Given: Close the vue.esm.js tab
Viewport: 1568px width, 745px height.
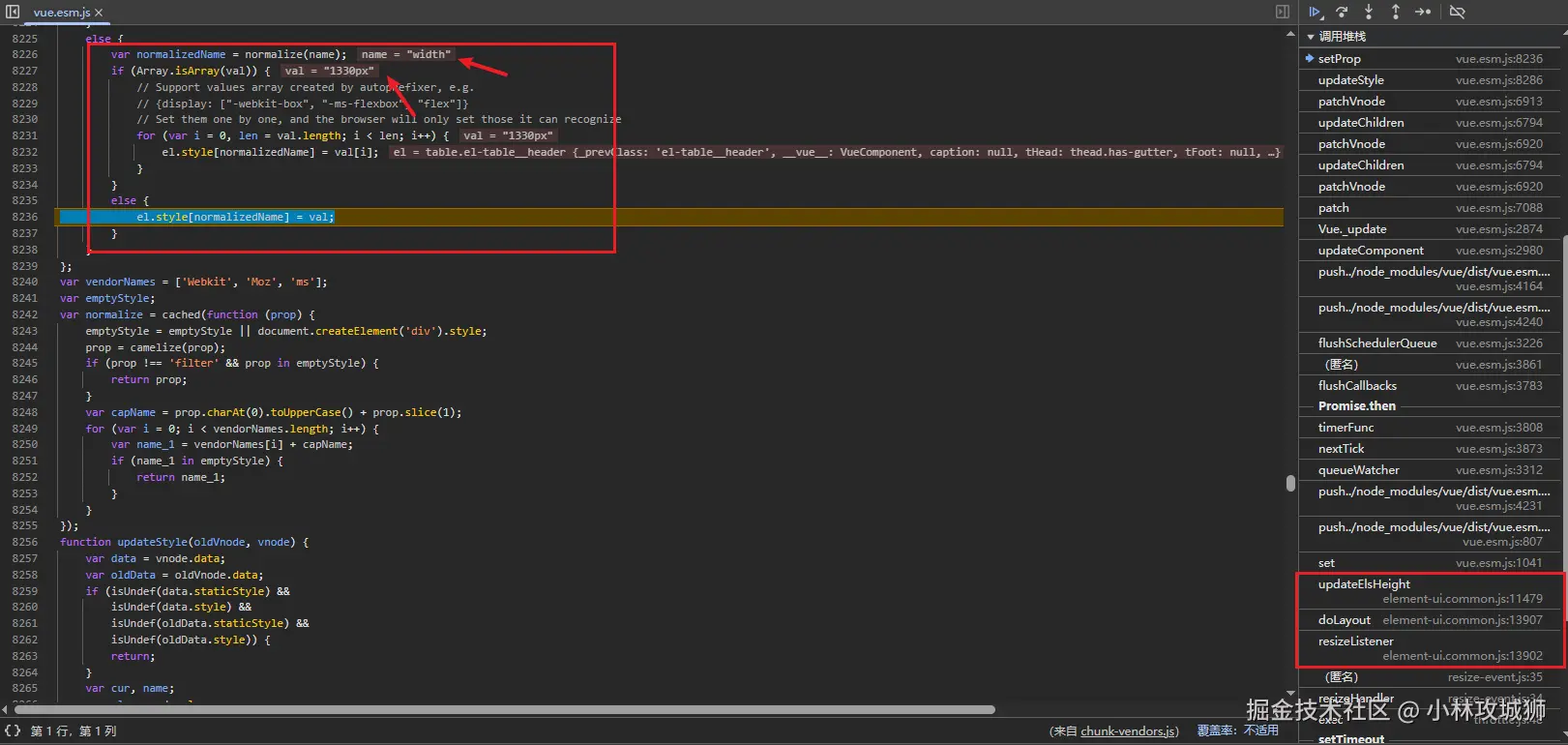Looking at the screenshot, I should pyautogui.click(x=99, y=13).
